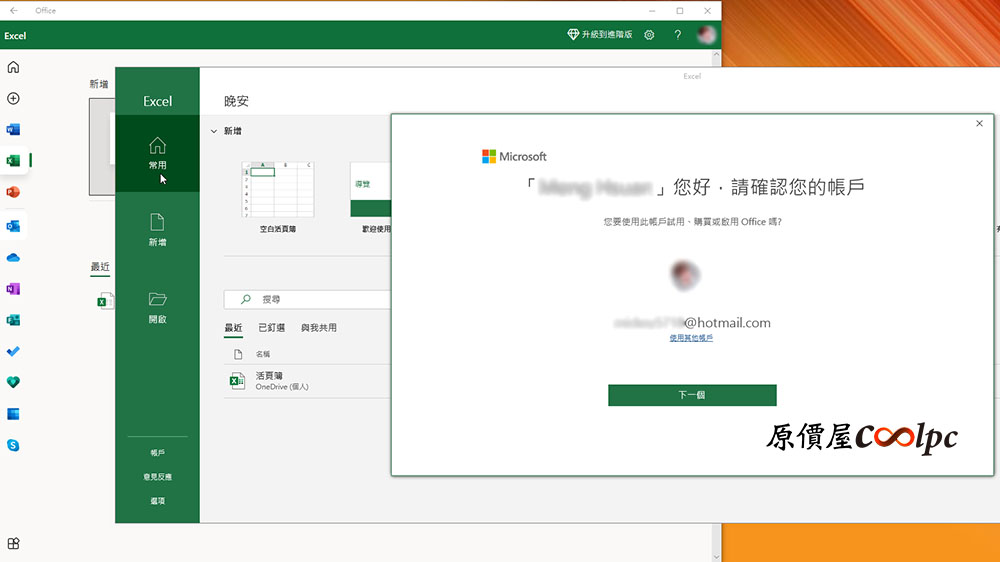
Task: Open 選項 Options in Excel sidebar
Action: point(158,501)
